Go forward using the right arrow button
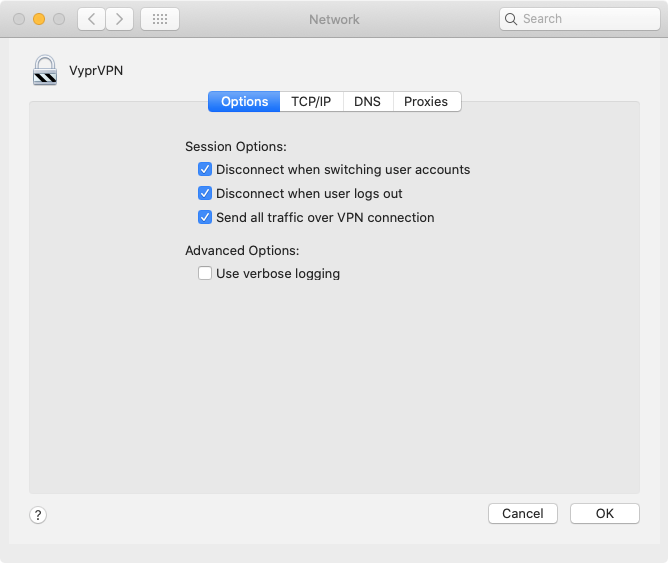 [119, 19]
